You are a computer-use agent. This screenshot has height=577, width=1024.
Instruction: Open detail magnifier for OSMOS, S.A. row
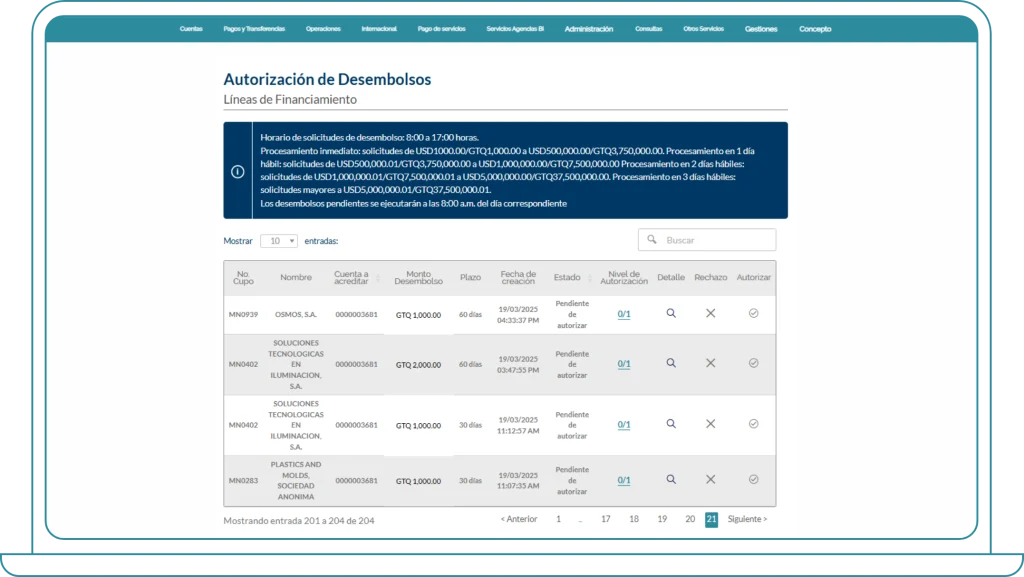[x=671, y=313]
